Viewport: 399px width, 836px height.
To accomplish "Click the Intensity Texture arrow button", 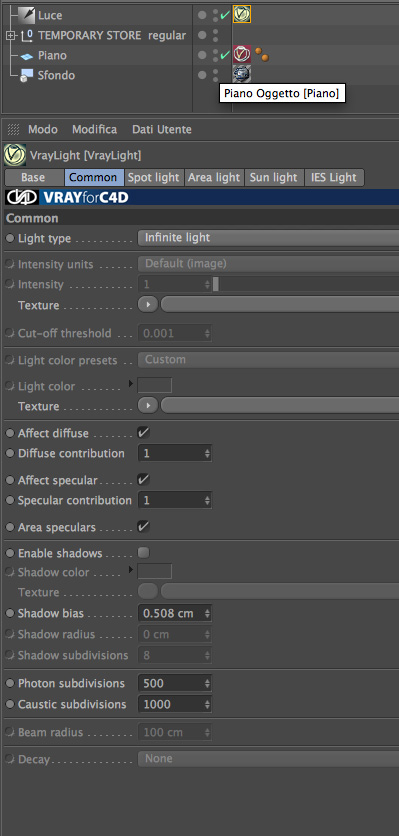I will coord(148,305).
